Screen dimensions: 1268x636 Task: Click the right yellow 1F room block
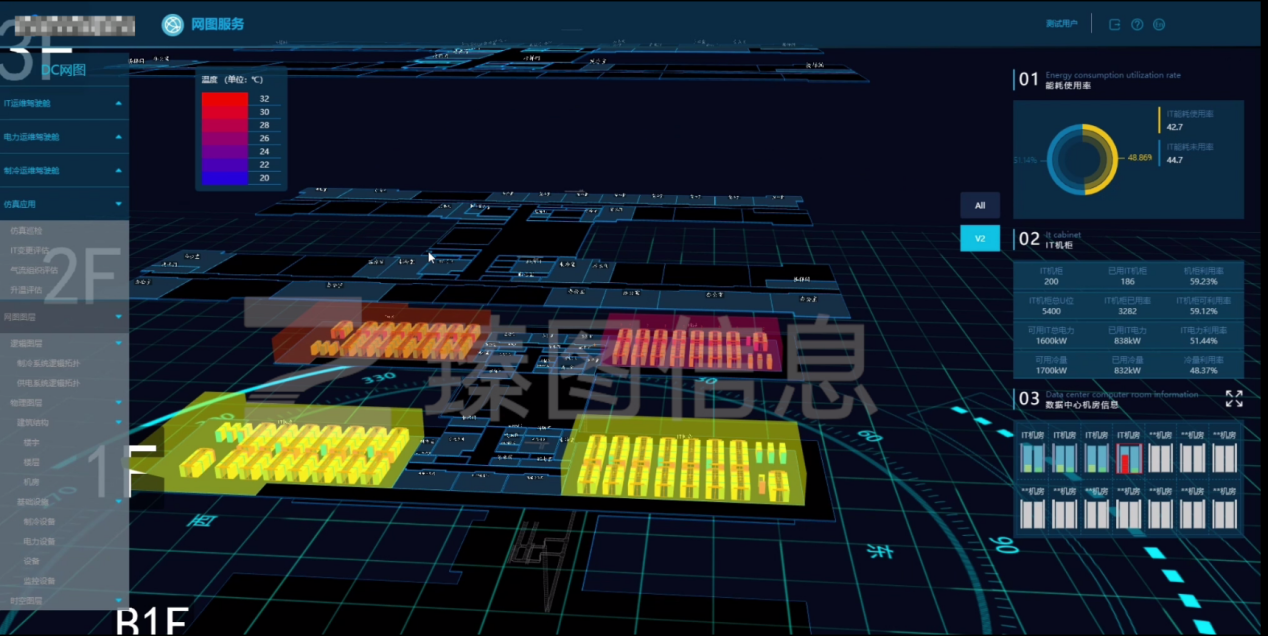(684, 460)
